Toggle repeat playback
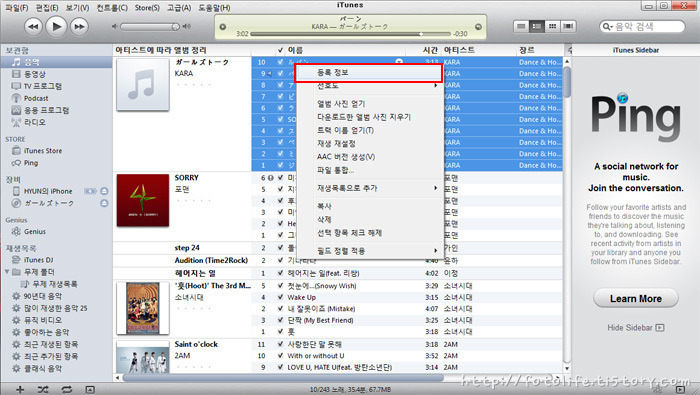700x395 pixels. pyautogui.click(x=67, y=390)
